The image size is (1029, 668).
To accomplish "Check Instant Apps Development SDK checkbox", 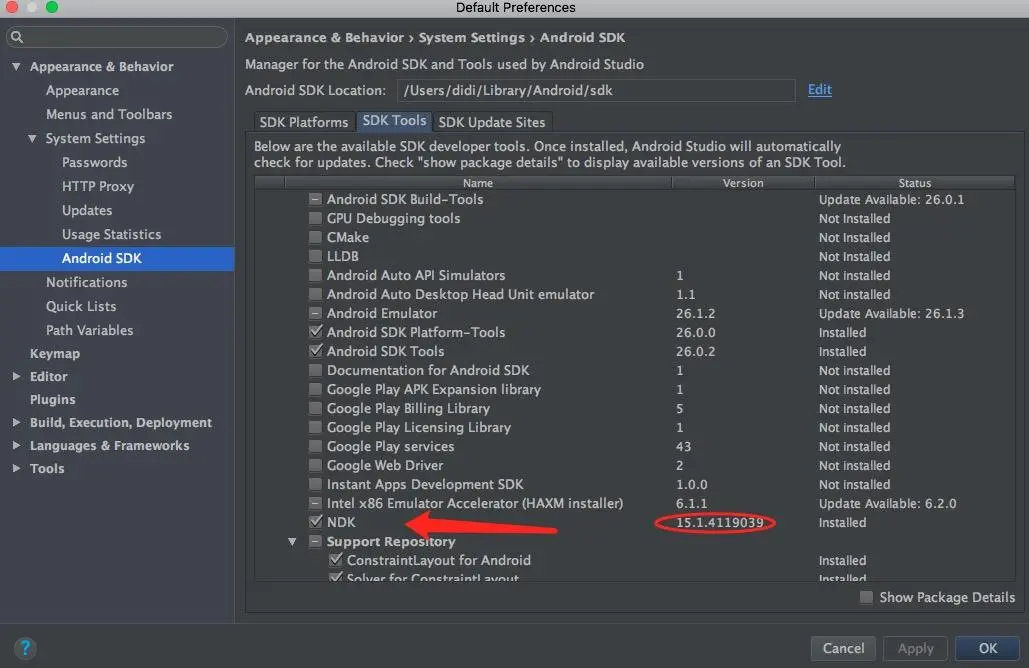I will tap(316, 484).
